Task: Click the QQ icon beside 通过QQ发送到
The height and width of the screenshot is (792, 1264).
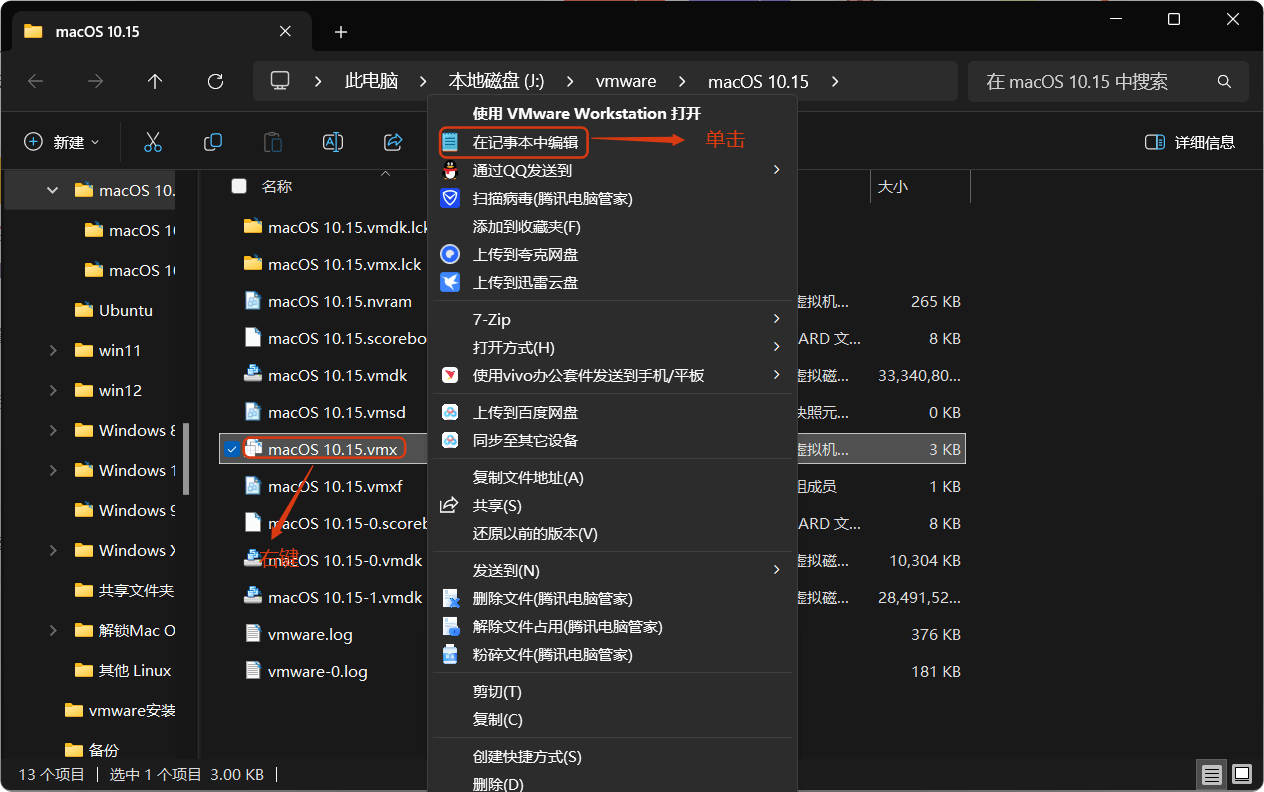Action: [450, 170]
